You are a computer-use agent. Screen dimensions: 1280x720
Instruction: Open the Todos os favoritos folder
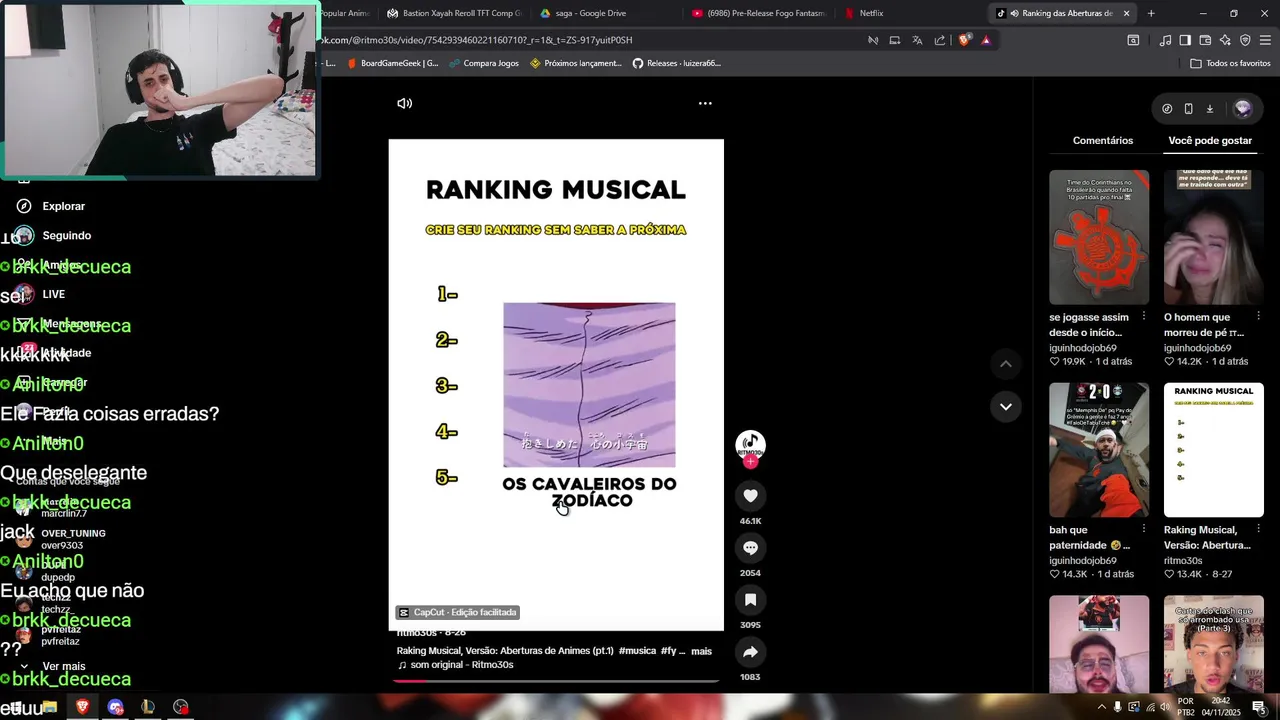[x=1230, y=63]
